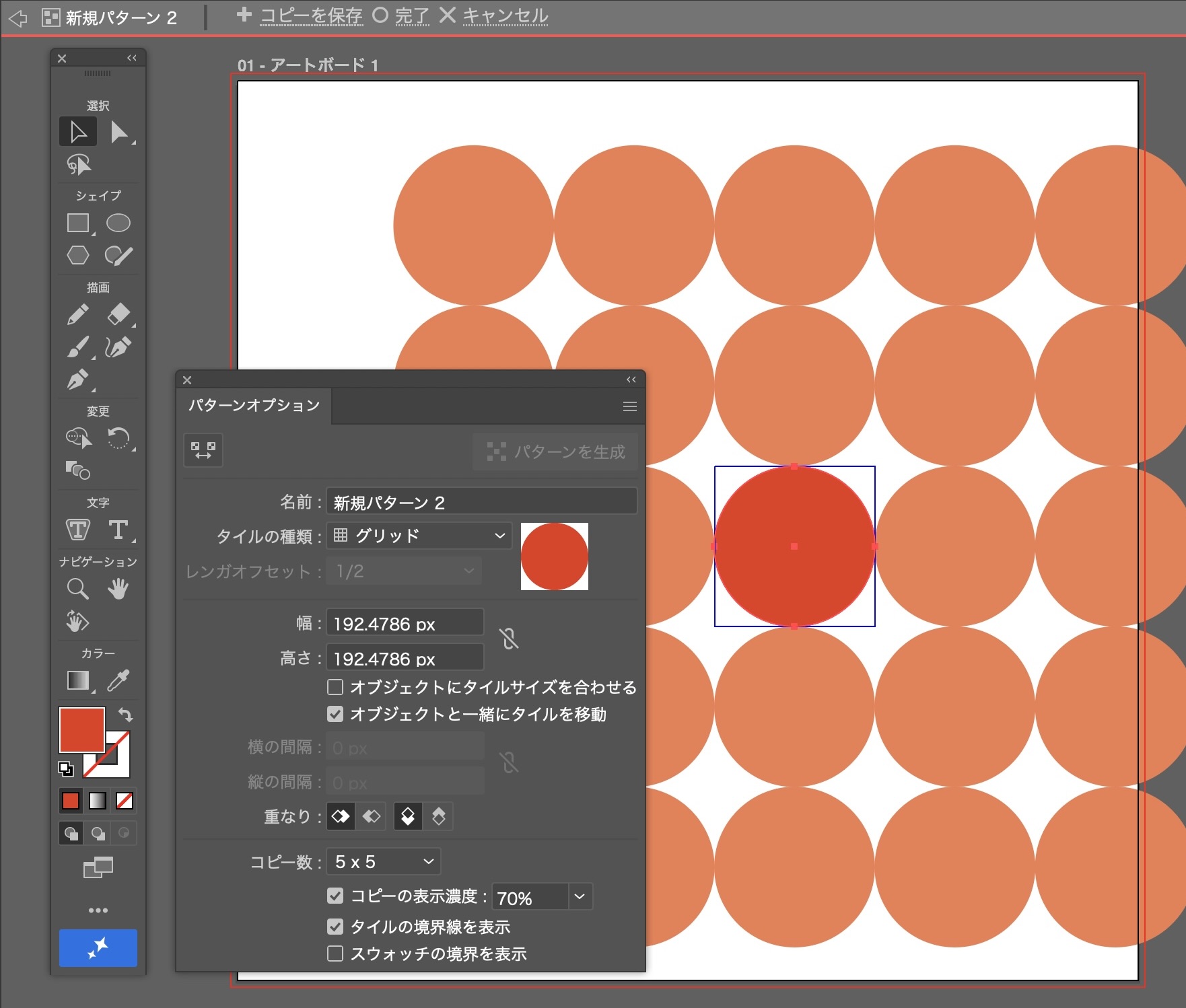Image resolution: width=1186 pixels, height=1008 pixels.
Task: Uncheck move tile with object option
Action: 335,714
